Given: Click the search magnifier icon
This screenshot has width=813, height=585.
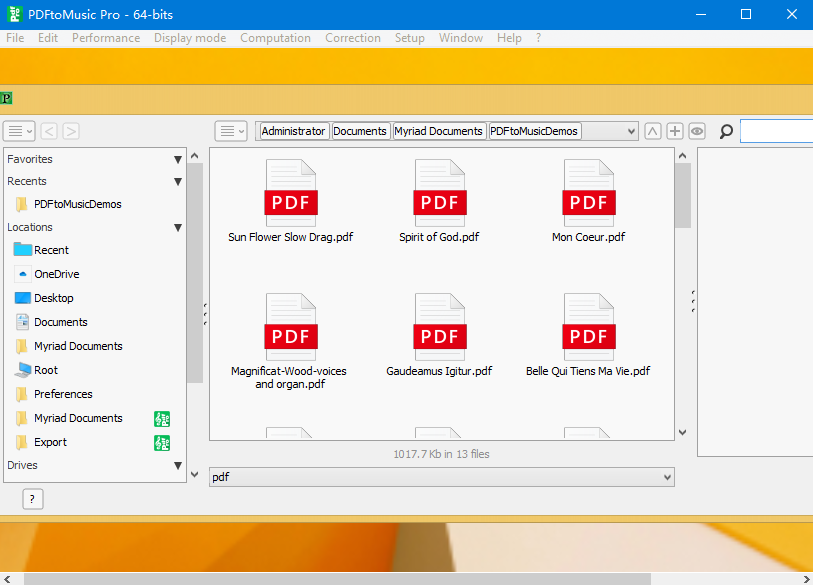Looking at the screenshot, I should 724,131.
